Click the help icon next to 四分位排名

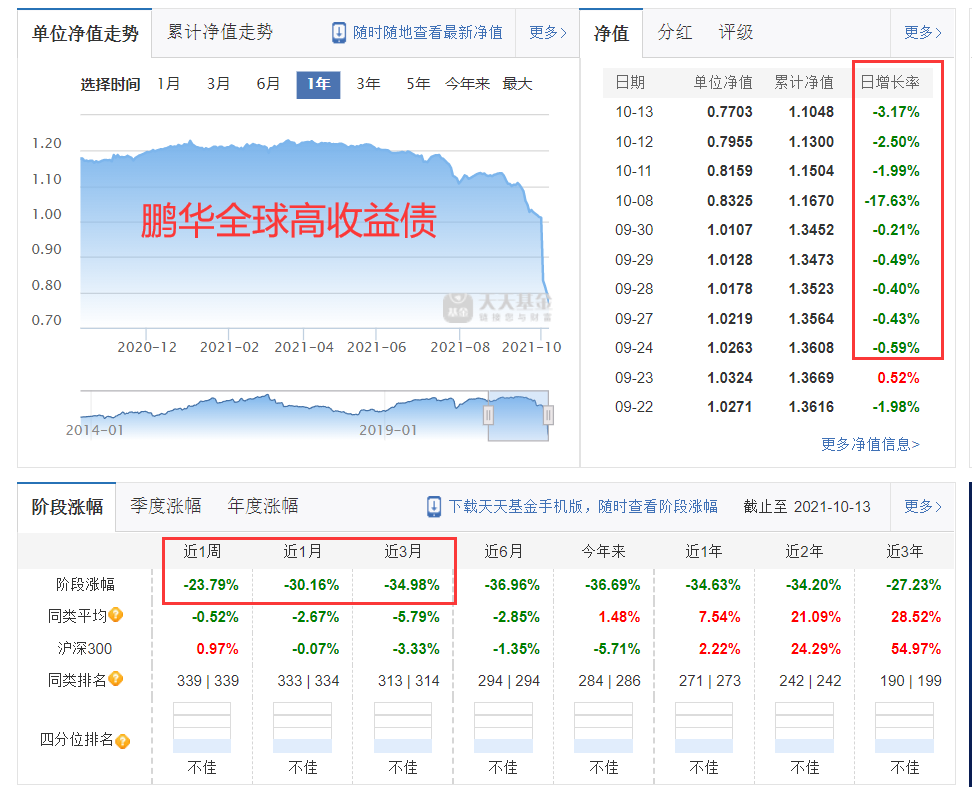click(123, 741)
